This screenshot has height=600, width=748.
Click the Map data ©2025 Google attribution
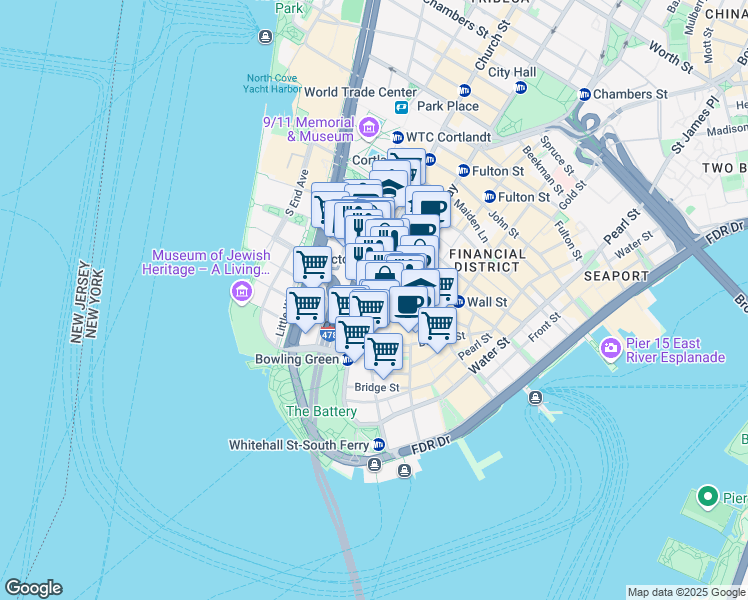pyautogui.click(x=687, y=593)
